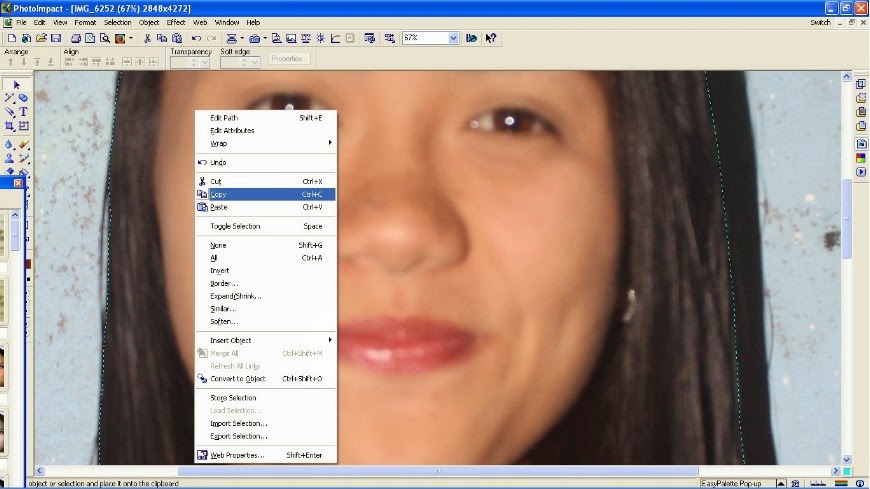Click the top panel-manager icon at right
This screenshot has width=870, height=489.
point(861,84)
